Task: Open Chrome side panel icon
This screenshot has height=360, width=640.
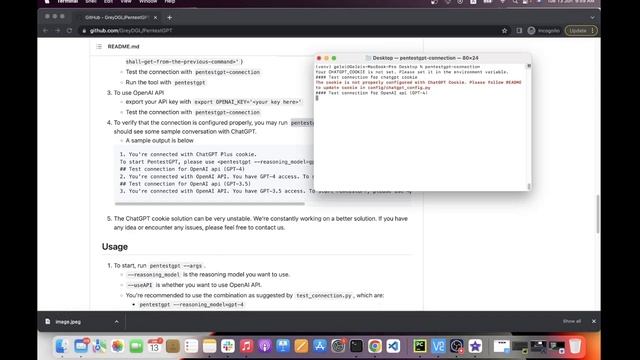Action: pos(519,31)
